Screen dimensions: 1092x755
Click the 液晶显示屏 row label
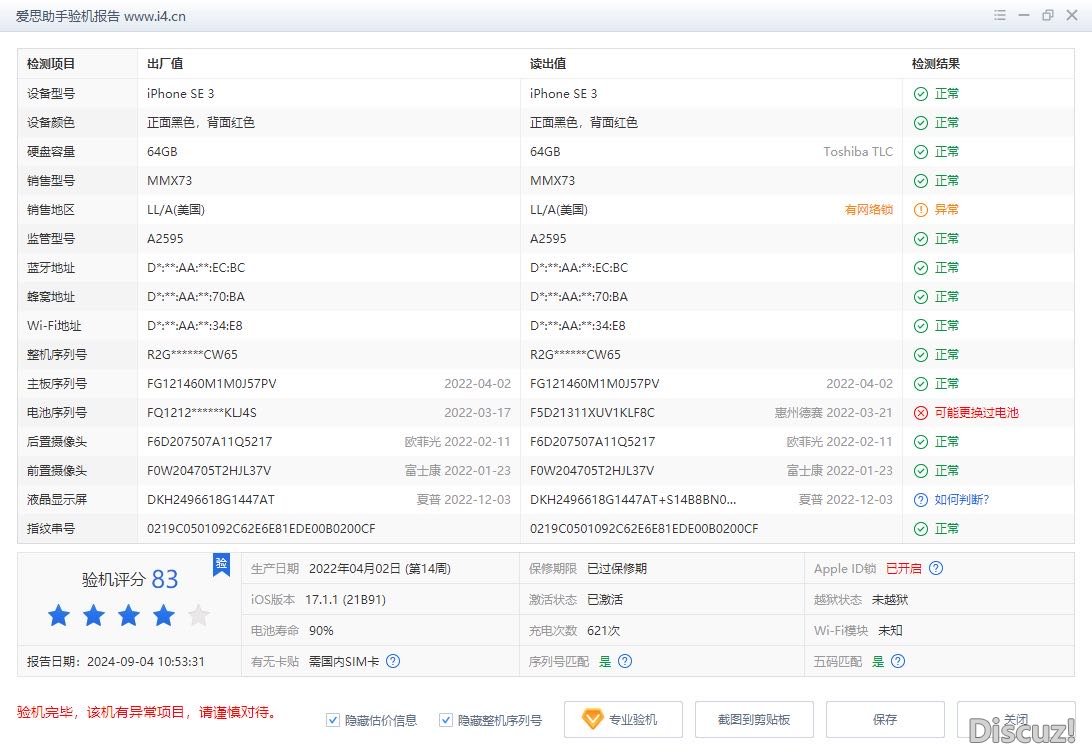pos(57,500)
